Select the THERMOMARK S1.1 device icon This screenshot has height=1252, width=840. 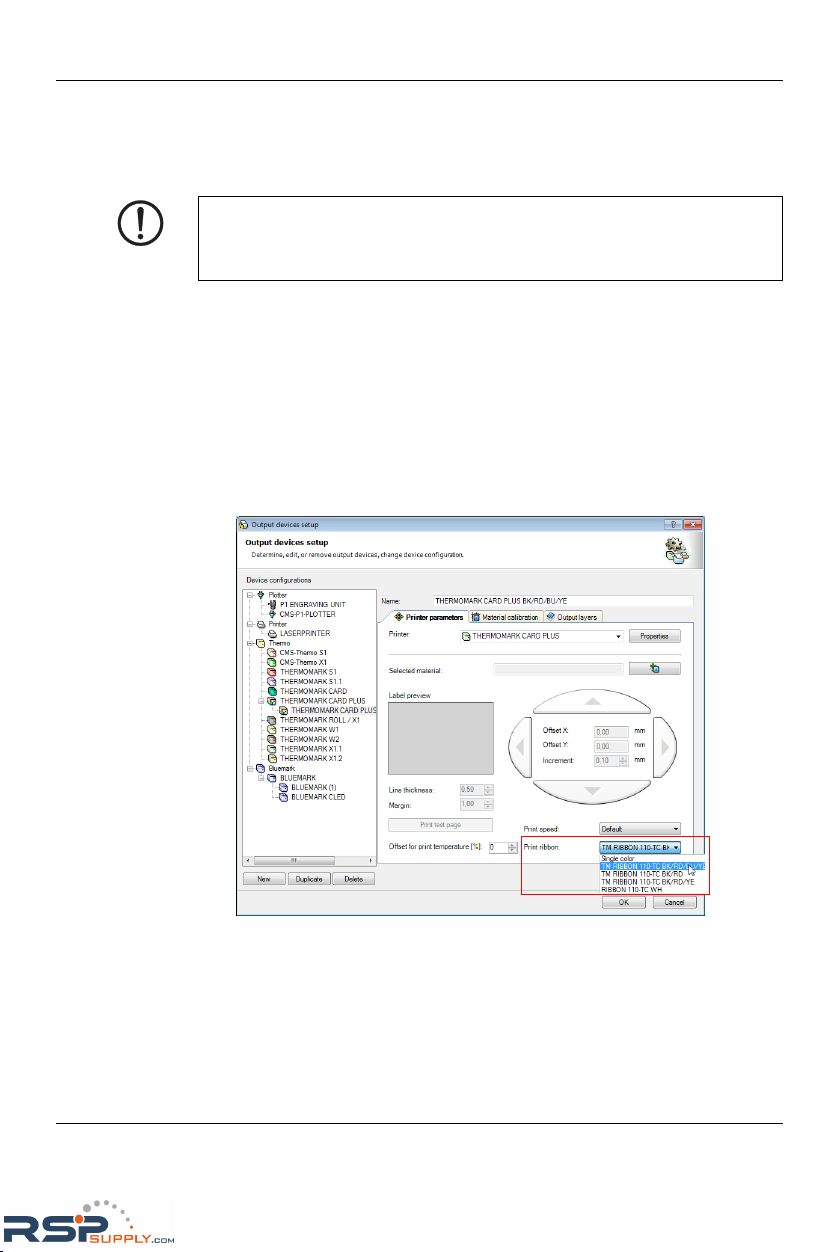(272, 681)
